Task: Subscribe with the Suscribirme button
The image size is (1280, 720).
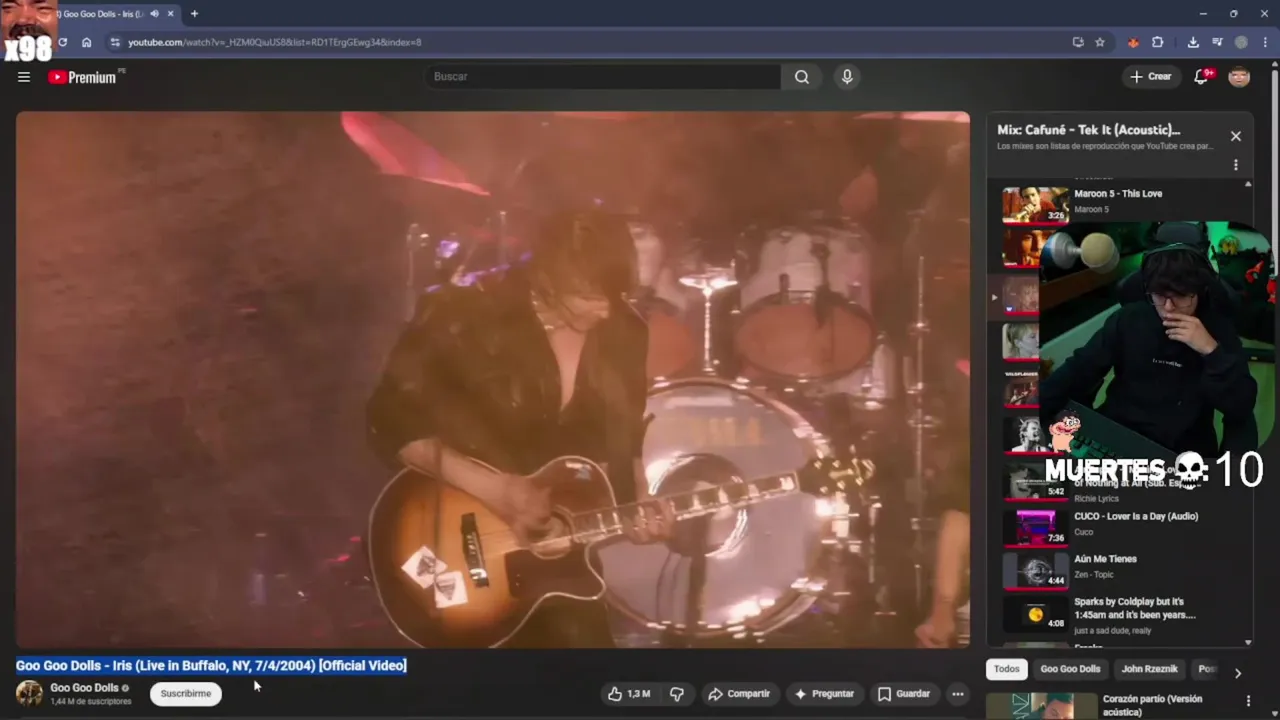Action: (x=186, y=694)
